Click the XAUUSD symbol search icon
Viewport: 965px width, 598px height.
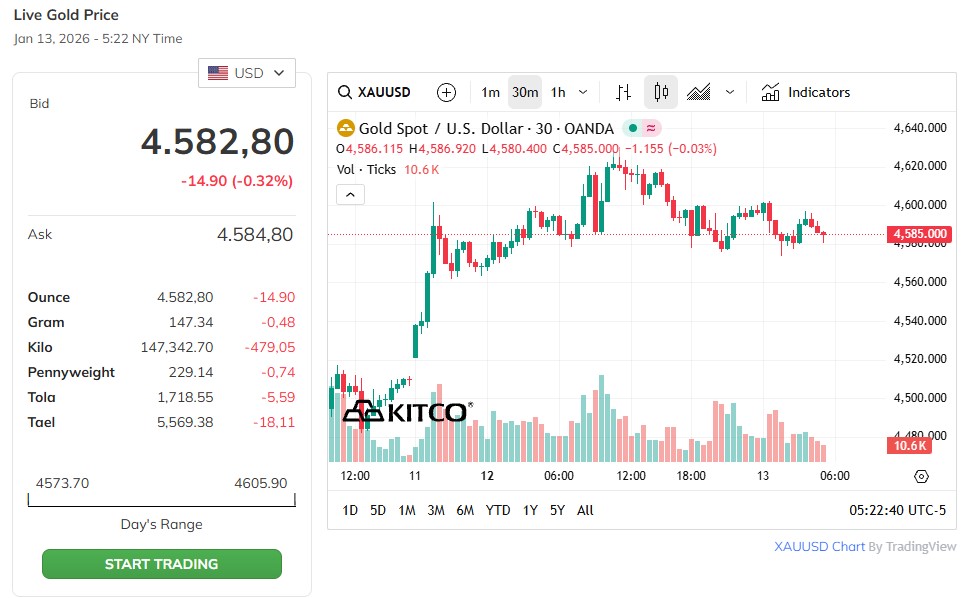click(x=345, y=92)
